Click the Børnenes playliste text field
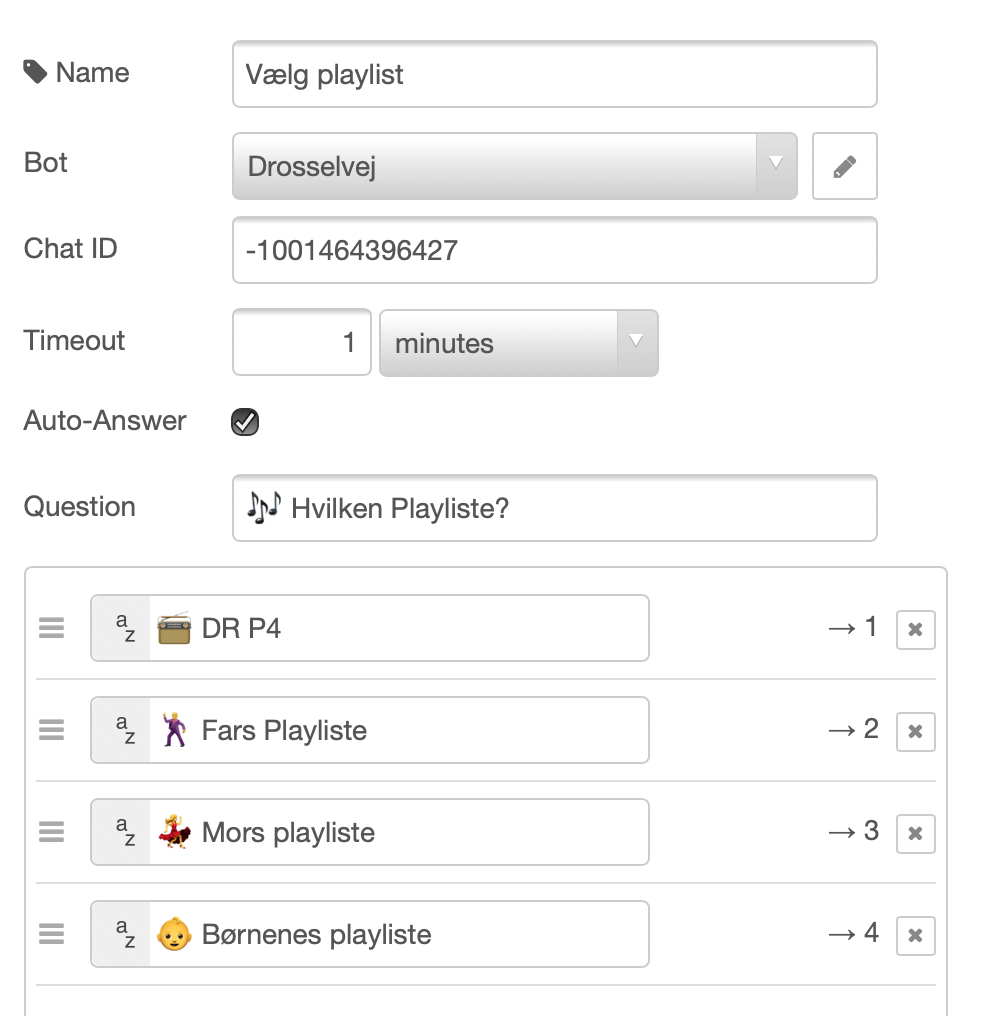 click(399, 934)
